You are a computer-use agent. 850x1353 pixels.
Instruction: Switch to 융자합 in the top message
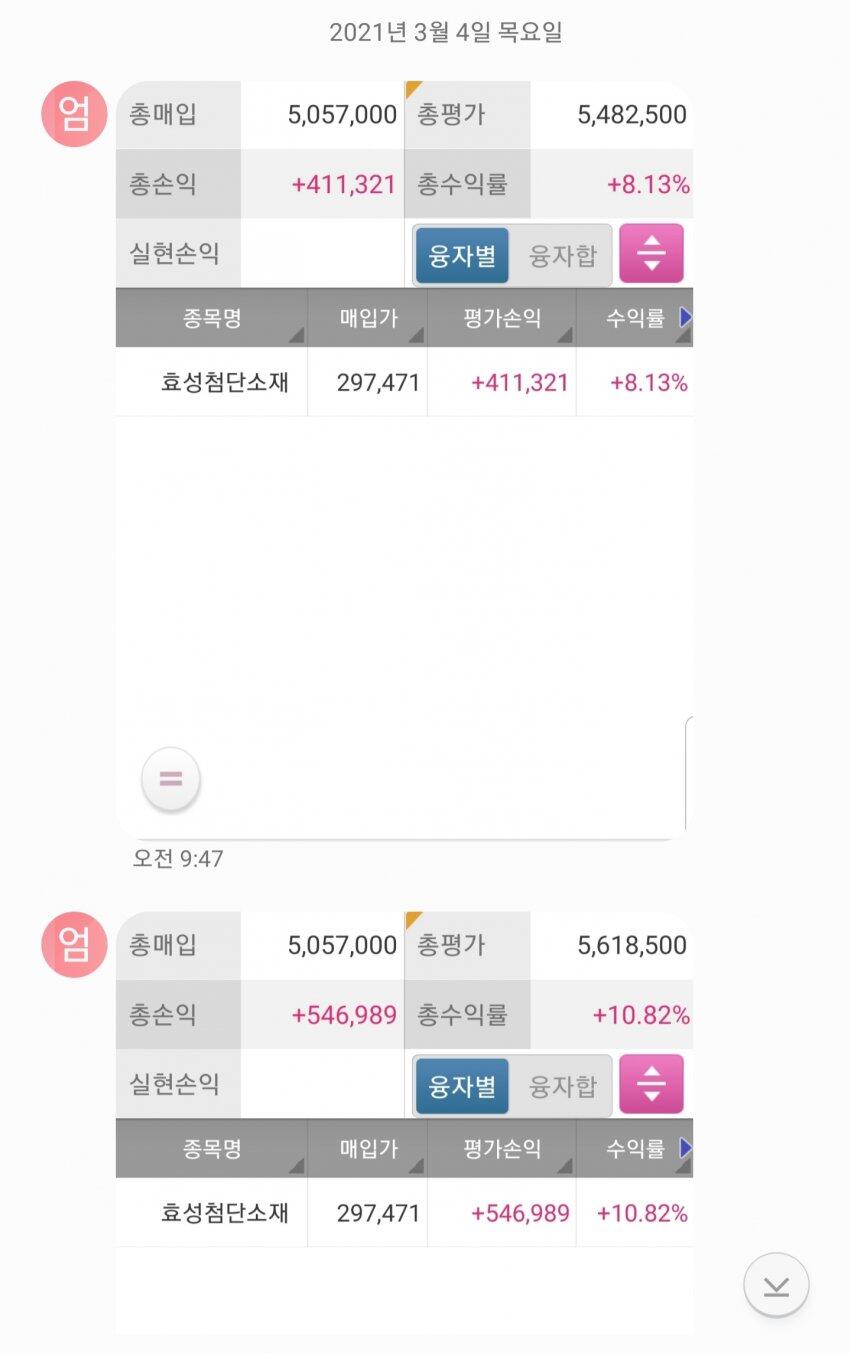(562, 255)
